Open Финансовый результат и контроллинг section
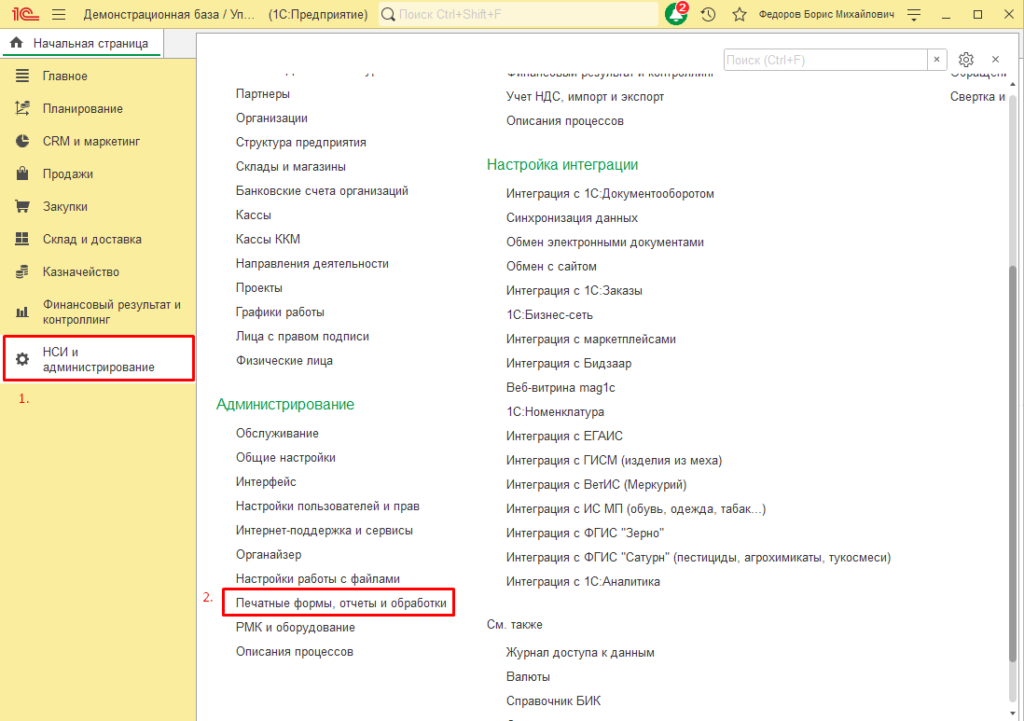1024x721 pixels. point(98,312)
